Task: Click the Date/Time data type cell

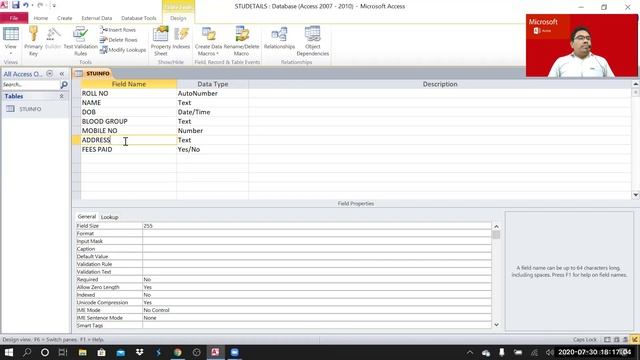Action: click(212, 112)
